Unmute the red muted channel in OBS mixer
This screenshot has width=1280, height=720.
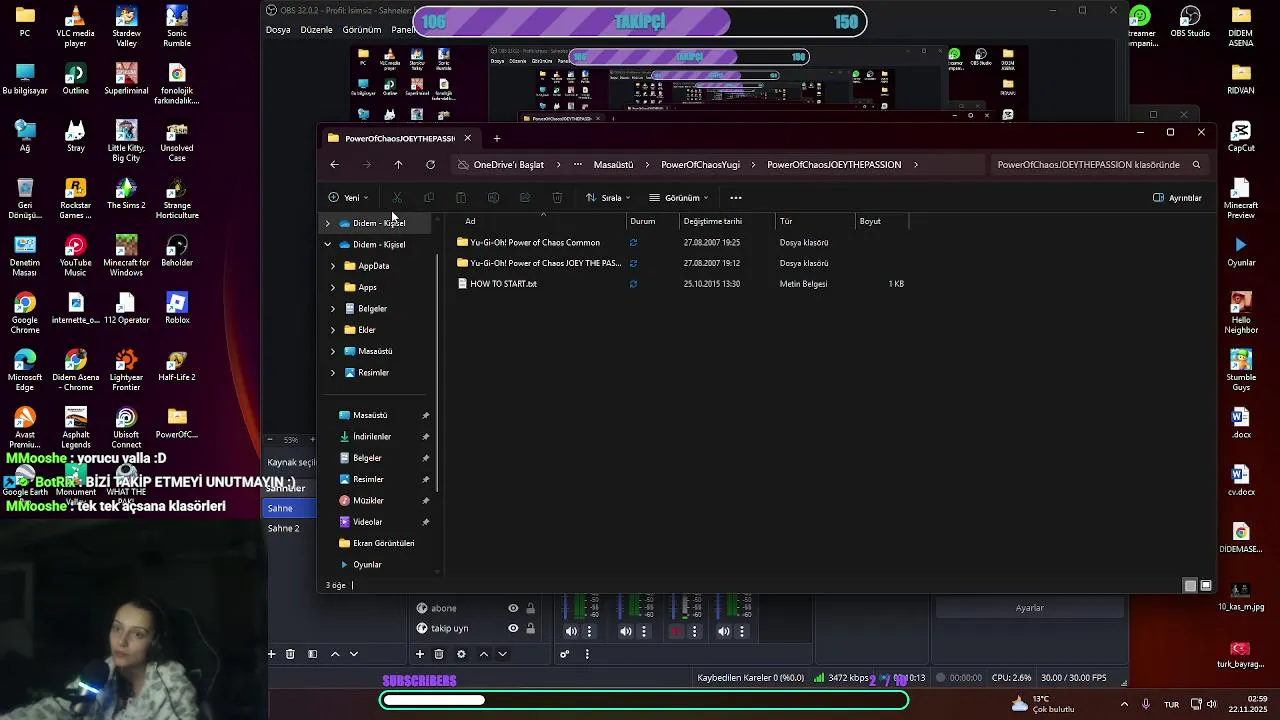coord(677,631)
